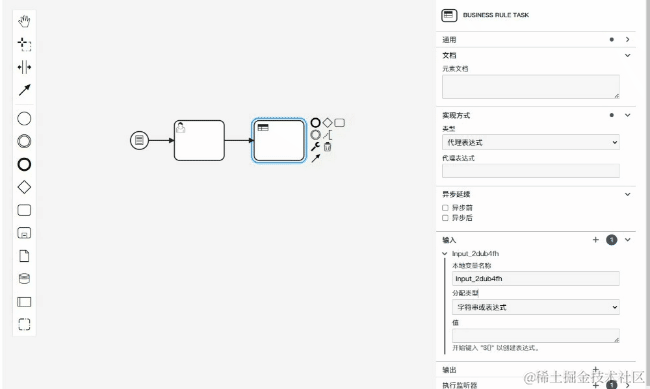Pick task rectangle from the palette
Viewport: 650px width, 389px height.
point(24,210)
